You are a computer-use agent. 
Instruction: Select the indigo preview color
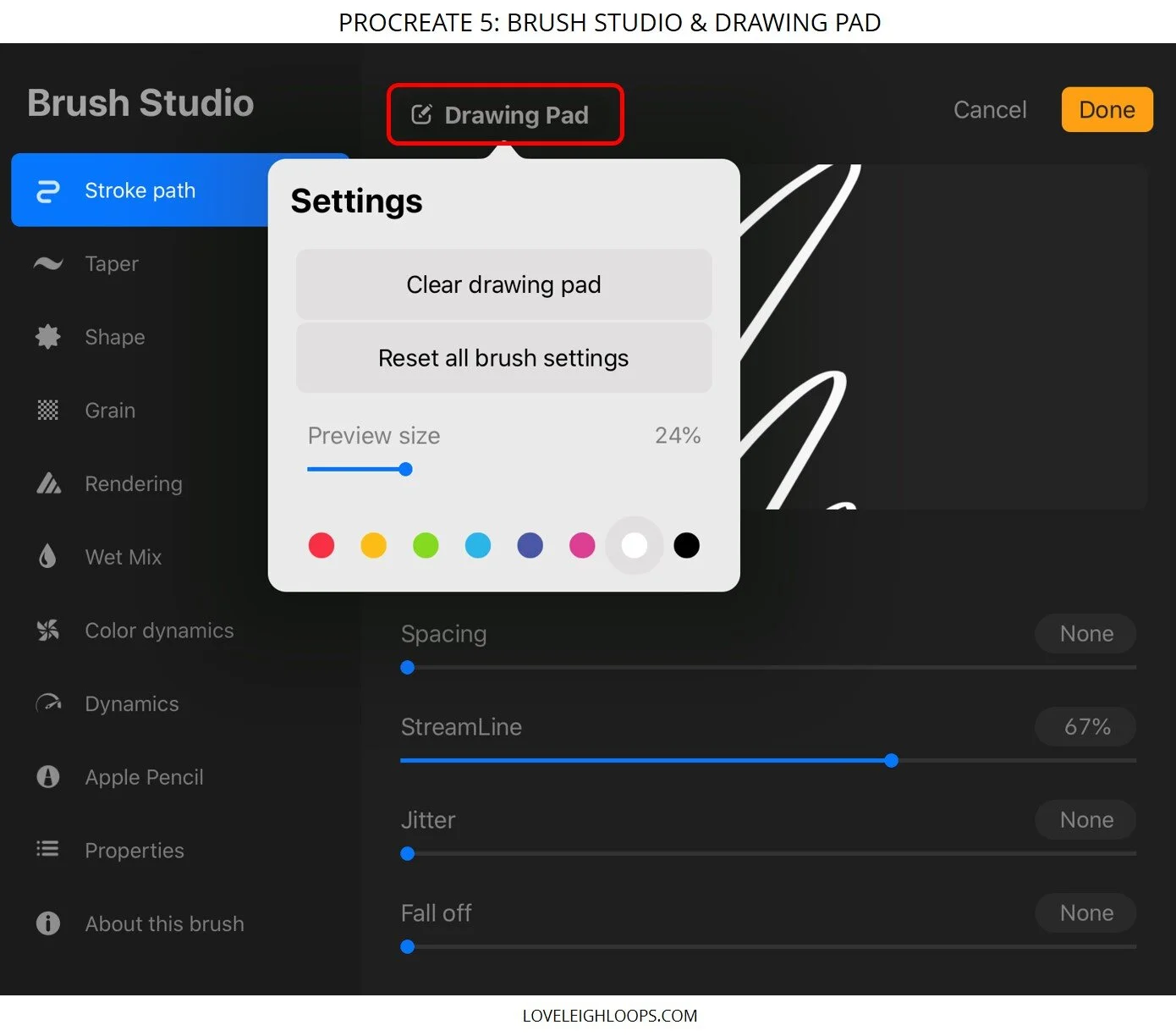[x=530, y=545]
